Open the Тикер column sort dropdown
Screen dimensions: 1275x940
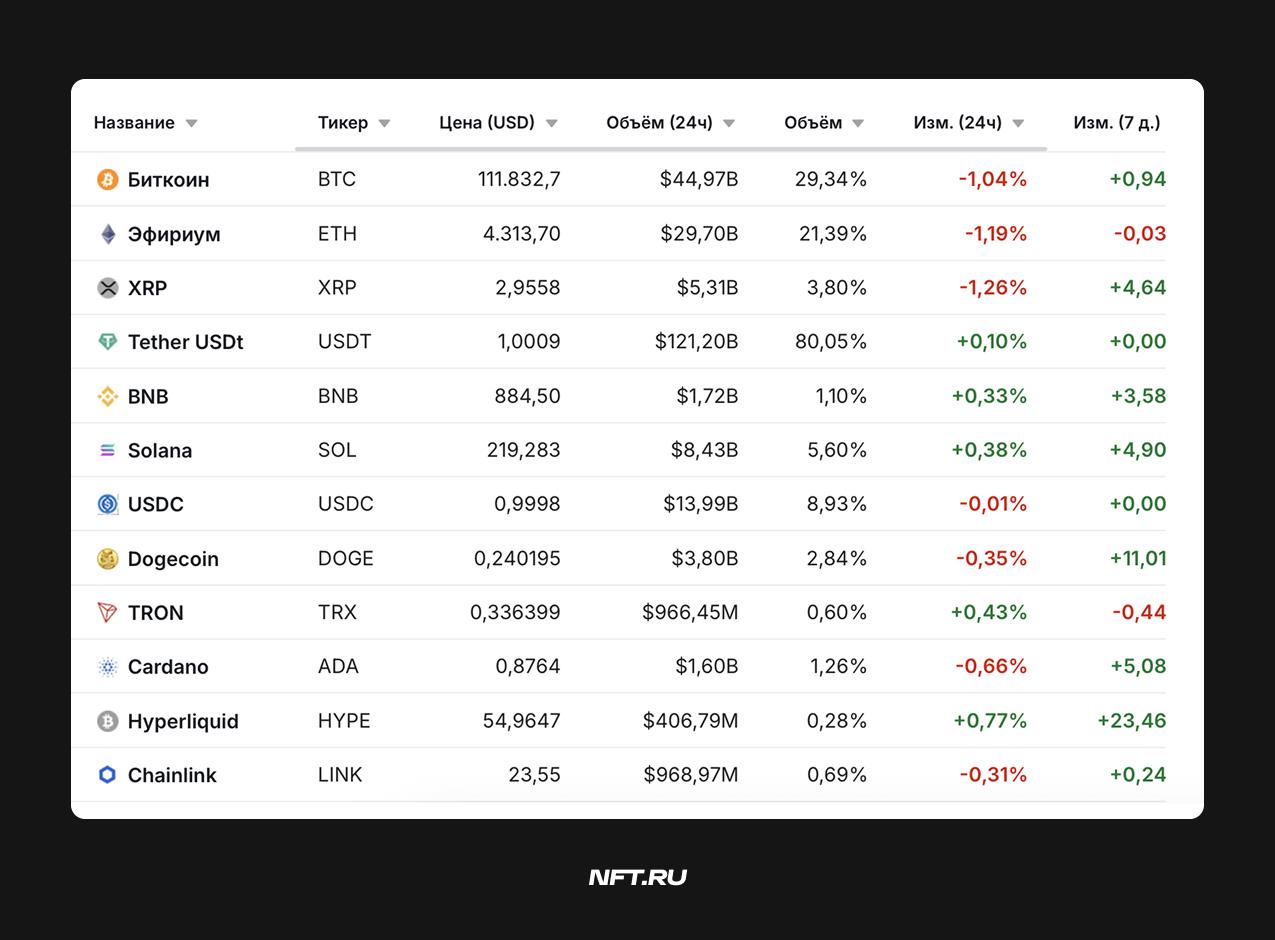pos(384,124)
